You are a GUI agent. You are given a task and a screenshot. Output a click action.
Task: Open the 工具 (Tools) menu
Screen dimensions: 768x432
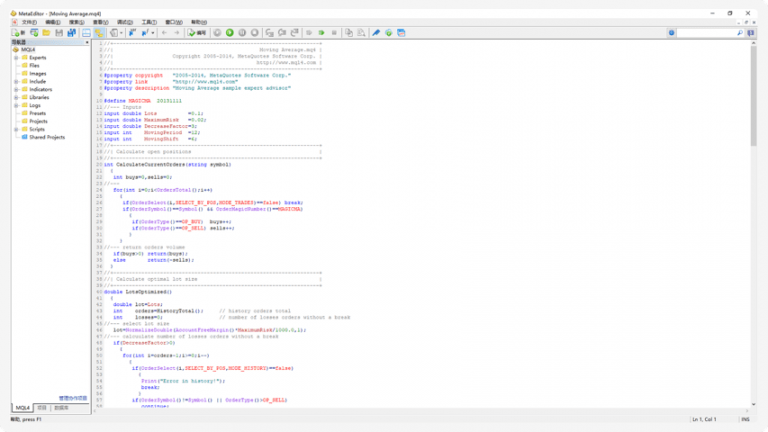[x=148, y=21]
